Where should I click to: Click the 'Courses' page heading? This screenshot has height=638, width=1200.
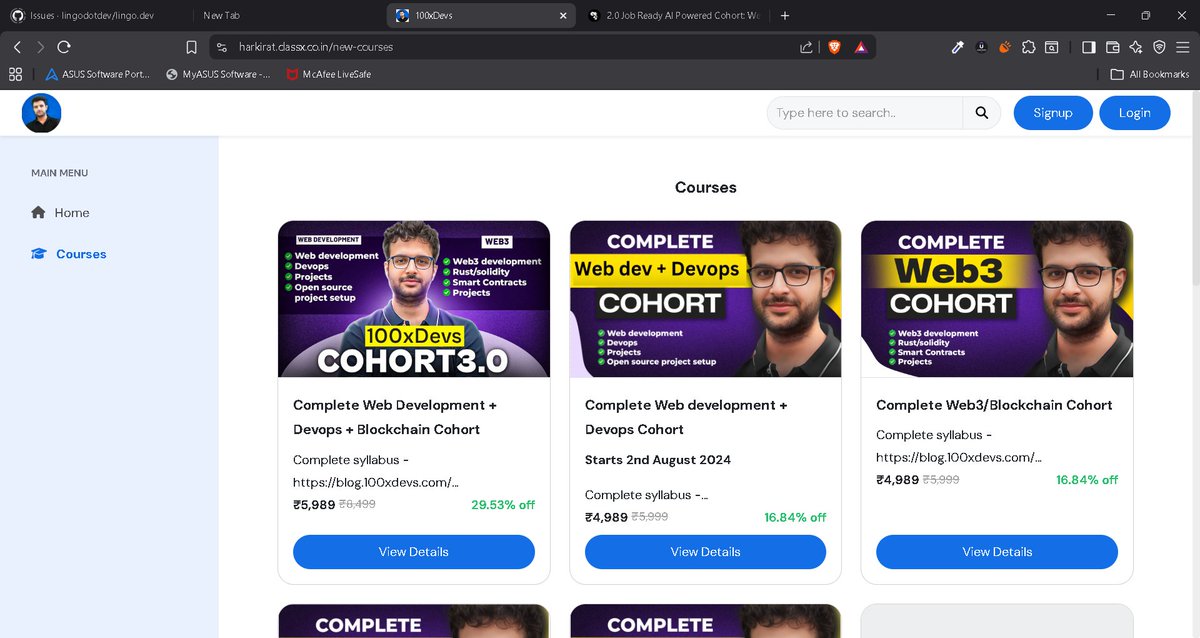pyautogui.click(x=706, y=187)
